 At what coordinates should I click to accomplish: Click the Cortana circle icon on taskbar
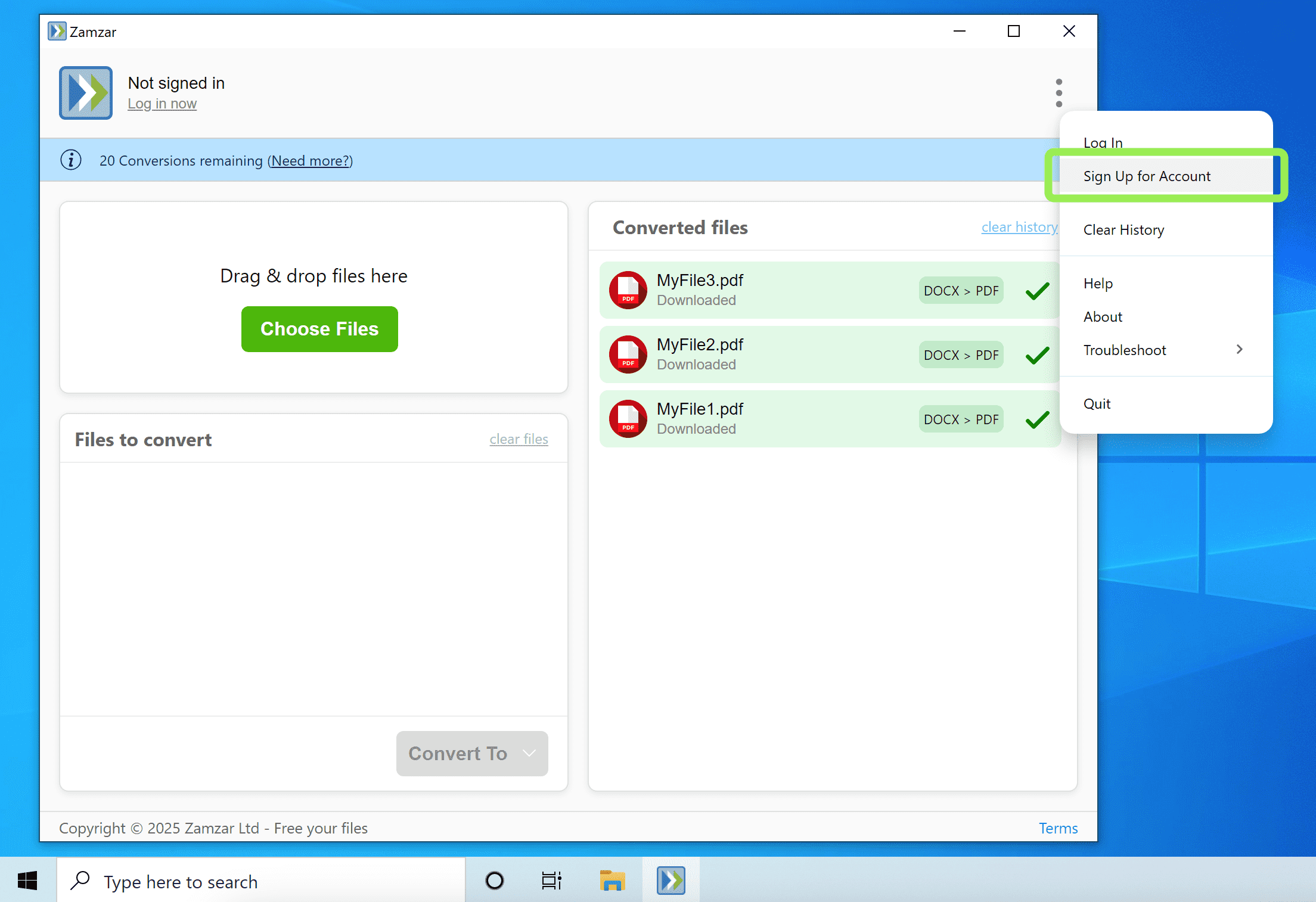(x=493, y=880)
